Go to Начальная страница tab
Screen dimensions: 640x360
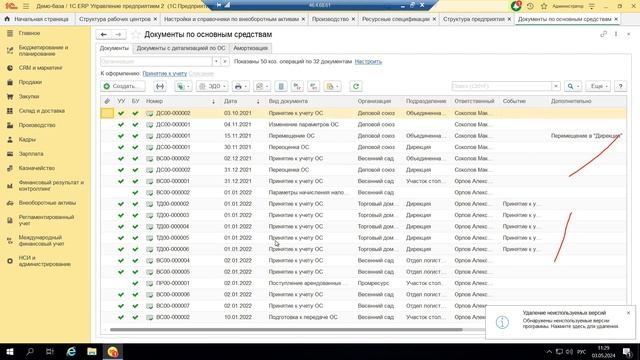point(37,19)
